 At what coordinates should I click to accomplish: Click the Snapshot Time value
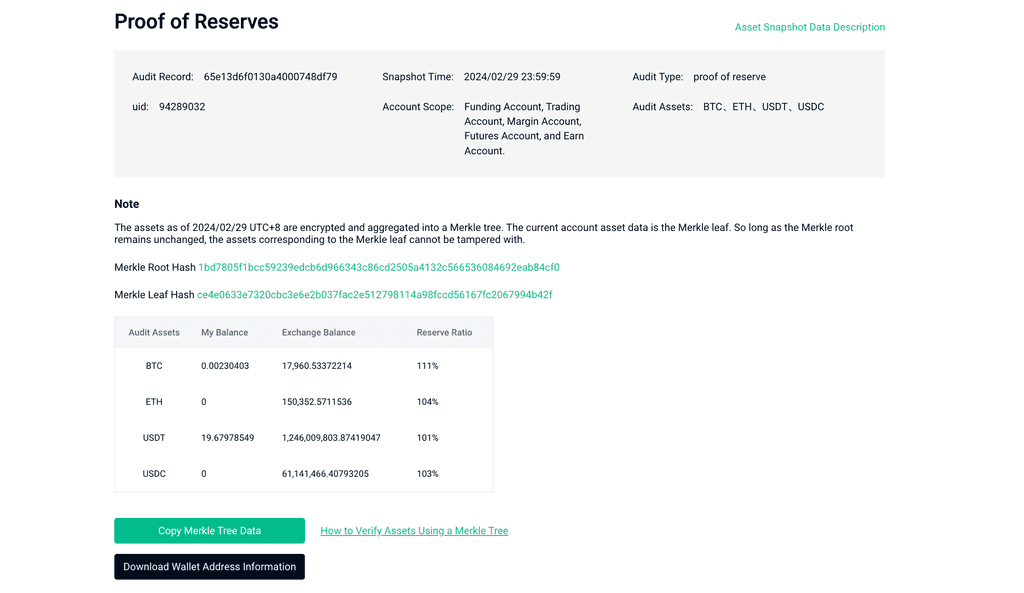point(512,76)
